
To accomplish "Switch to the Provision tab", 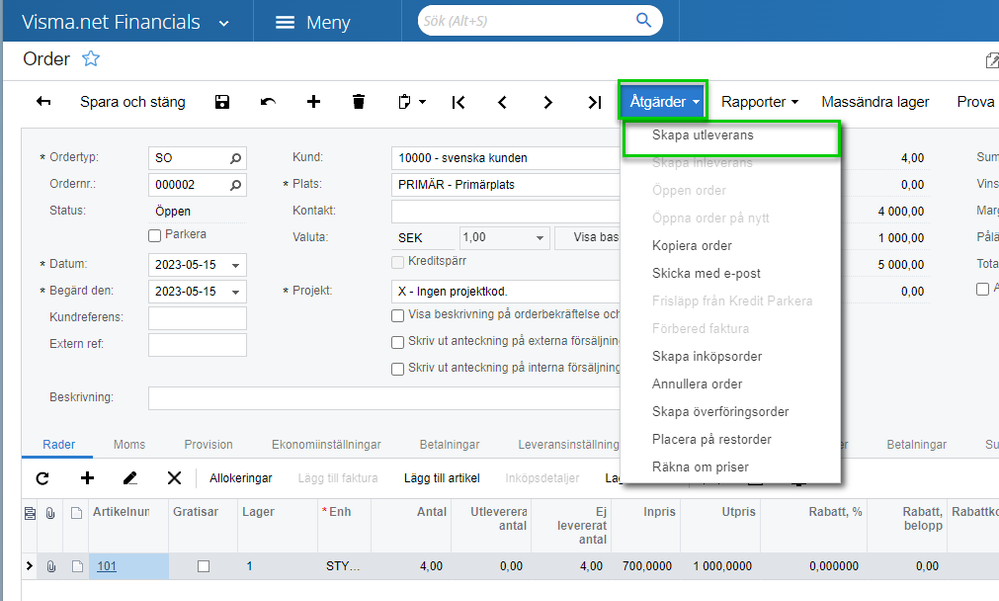I will pos(208,444).
